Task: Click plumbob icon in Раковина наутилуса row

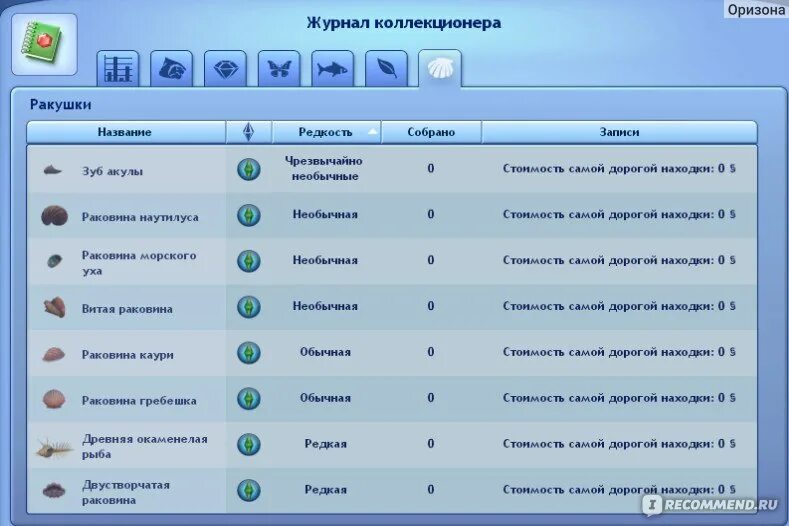Action: 249,215
